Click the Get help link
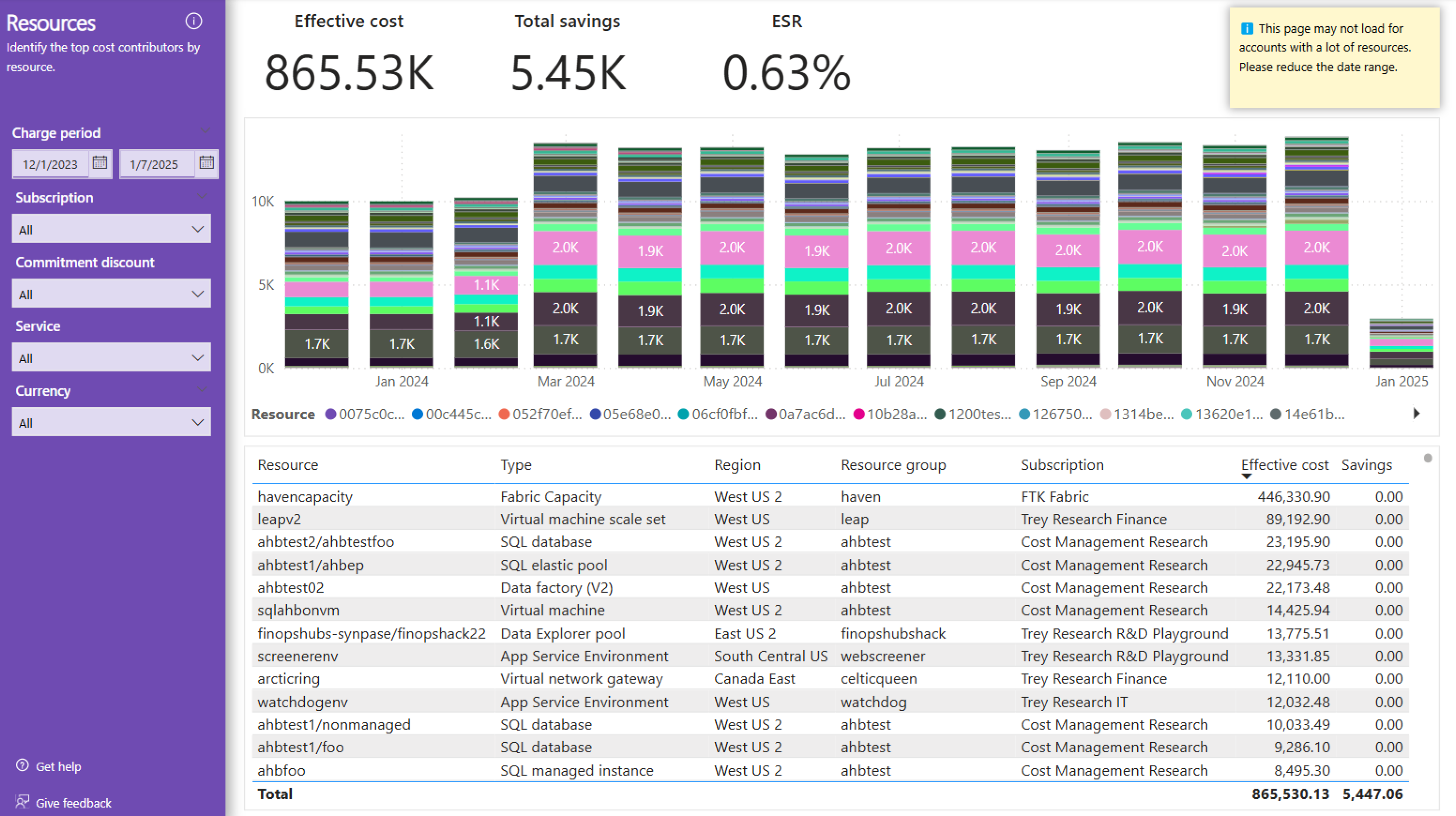This screenshot has height=816, width=1456. coord(58,766)
